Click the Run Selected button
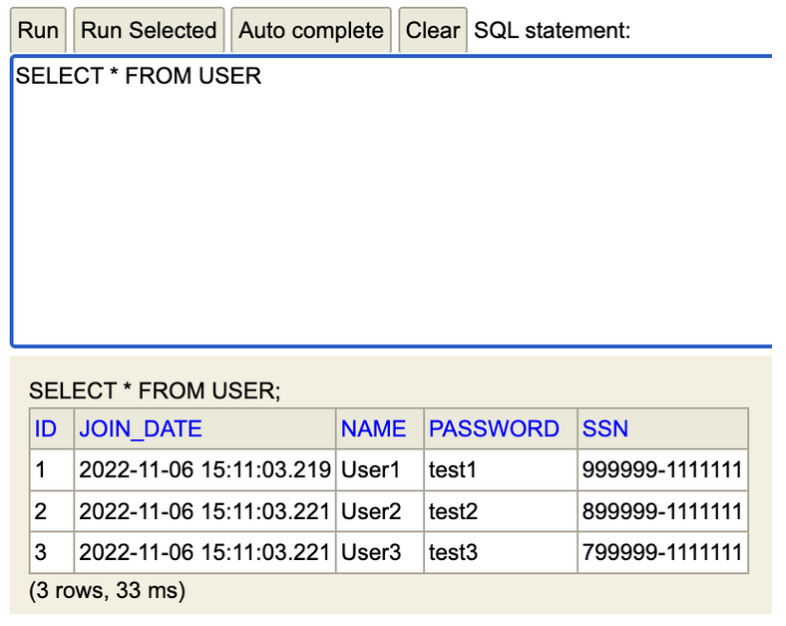786x626 pixels. pyautogui.click(x=149, y=30)
